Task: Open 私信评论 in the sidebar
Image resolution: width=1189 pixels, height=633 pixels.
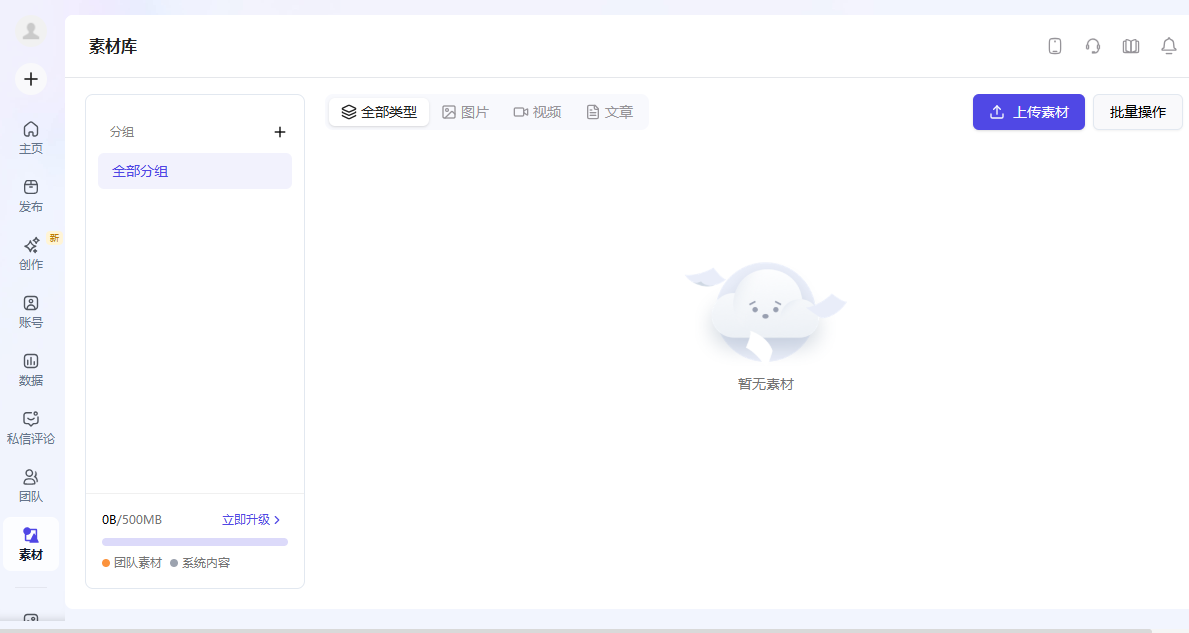Action: click(x=31, y=428)
